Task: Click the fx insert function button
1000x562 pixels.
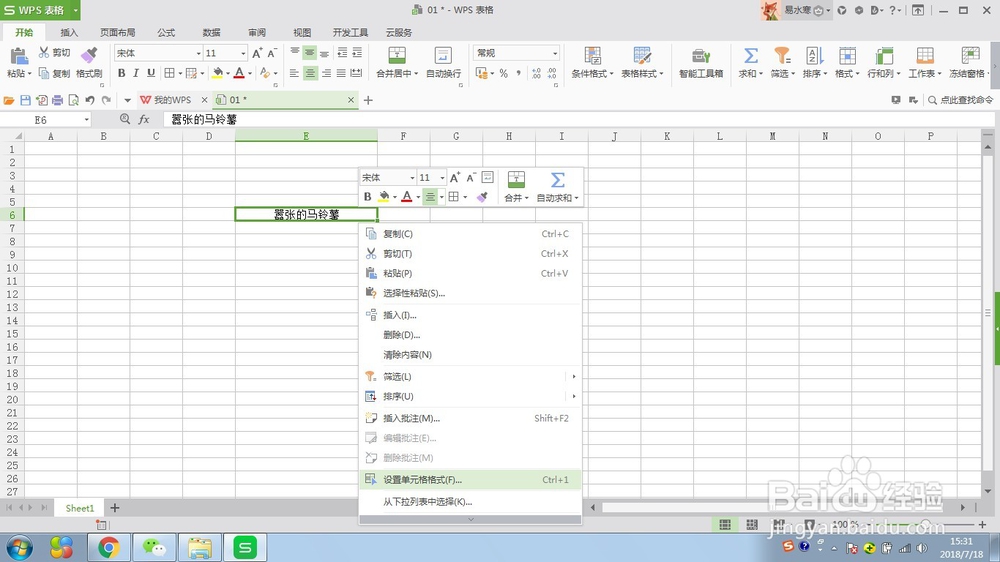Action: point(144,119)
